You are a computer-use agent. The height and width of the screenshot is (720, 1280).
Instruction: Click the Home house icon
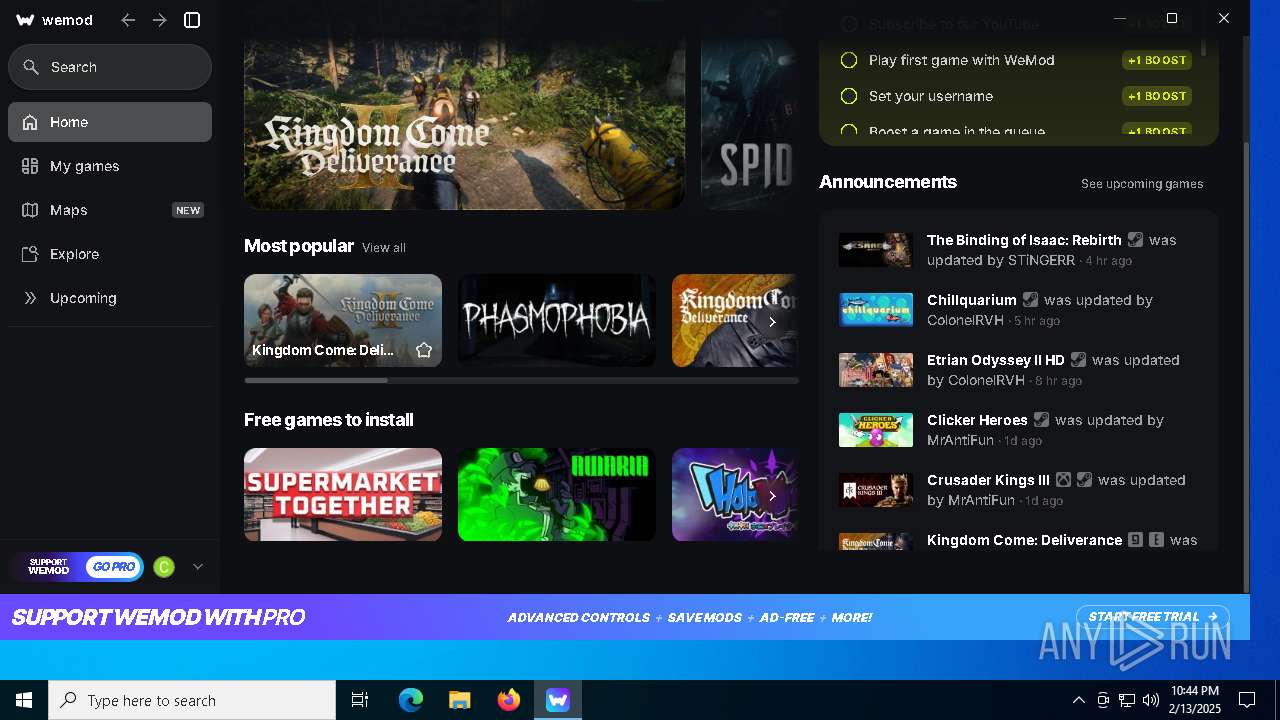click(x=30, y=122)
